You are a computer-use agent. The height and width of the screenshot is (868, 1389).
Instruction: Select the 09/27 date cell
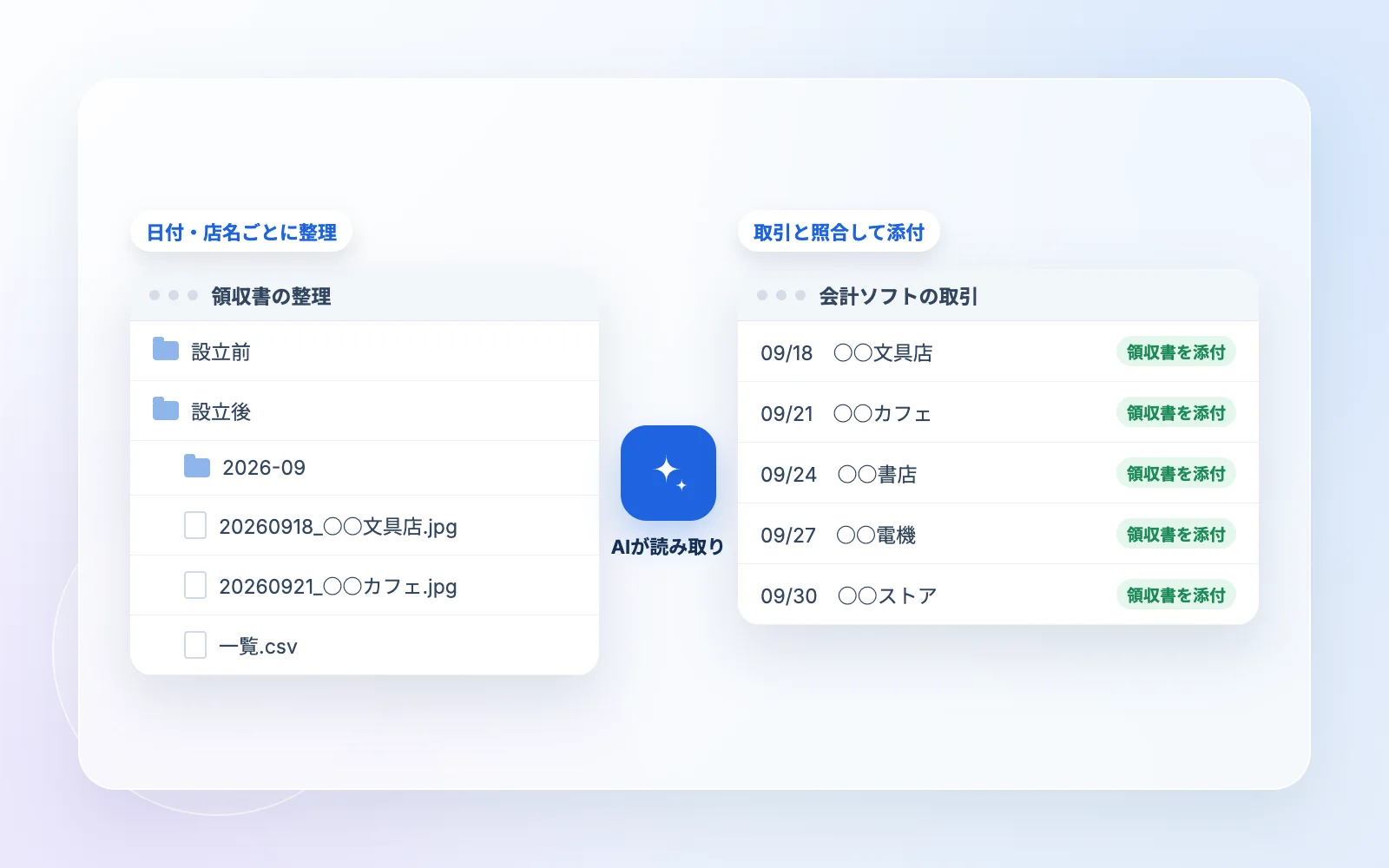pos(788,536)
